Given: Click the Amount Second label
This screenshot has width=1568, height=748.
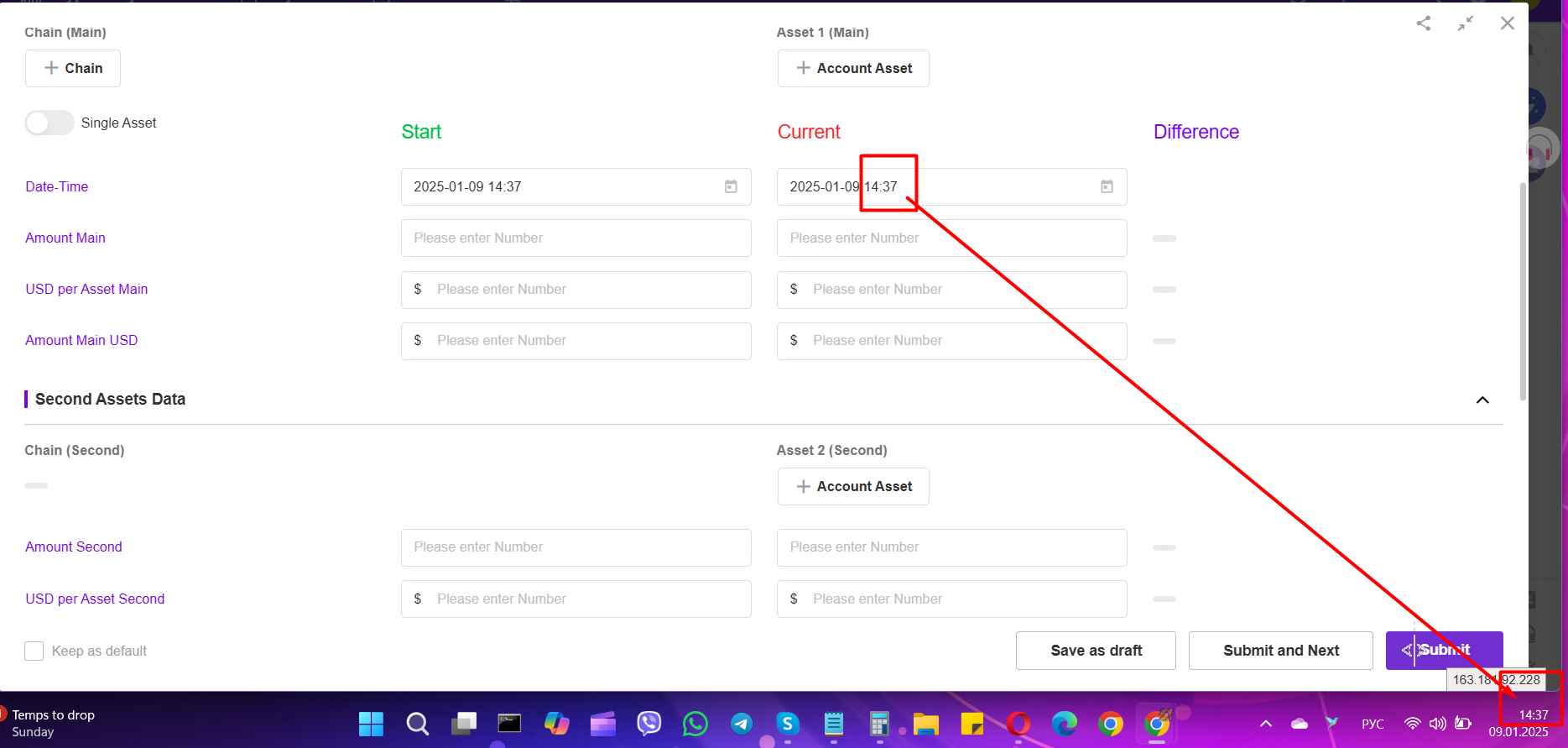Looking at the screenshot, I should pos(74,547).
